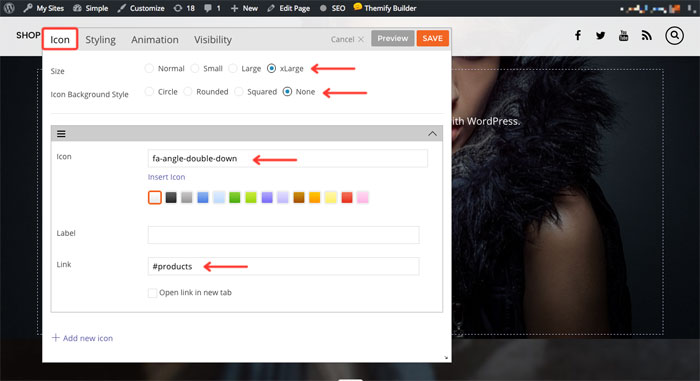
Task: Switch to the Animation tab
Action: pos(154,39)
